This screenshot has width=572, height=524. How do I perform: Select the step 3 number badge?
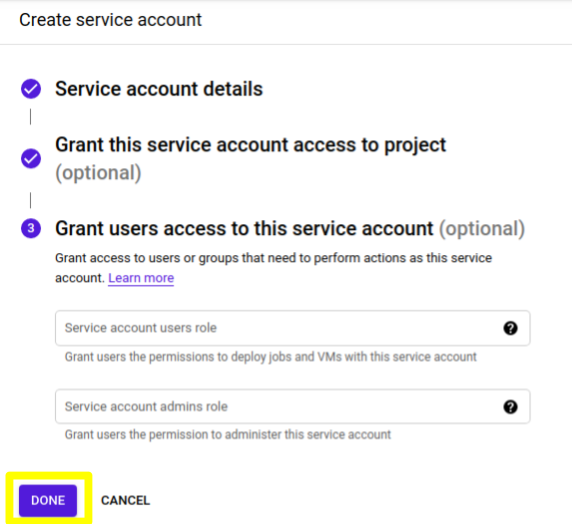coord(31,228)
